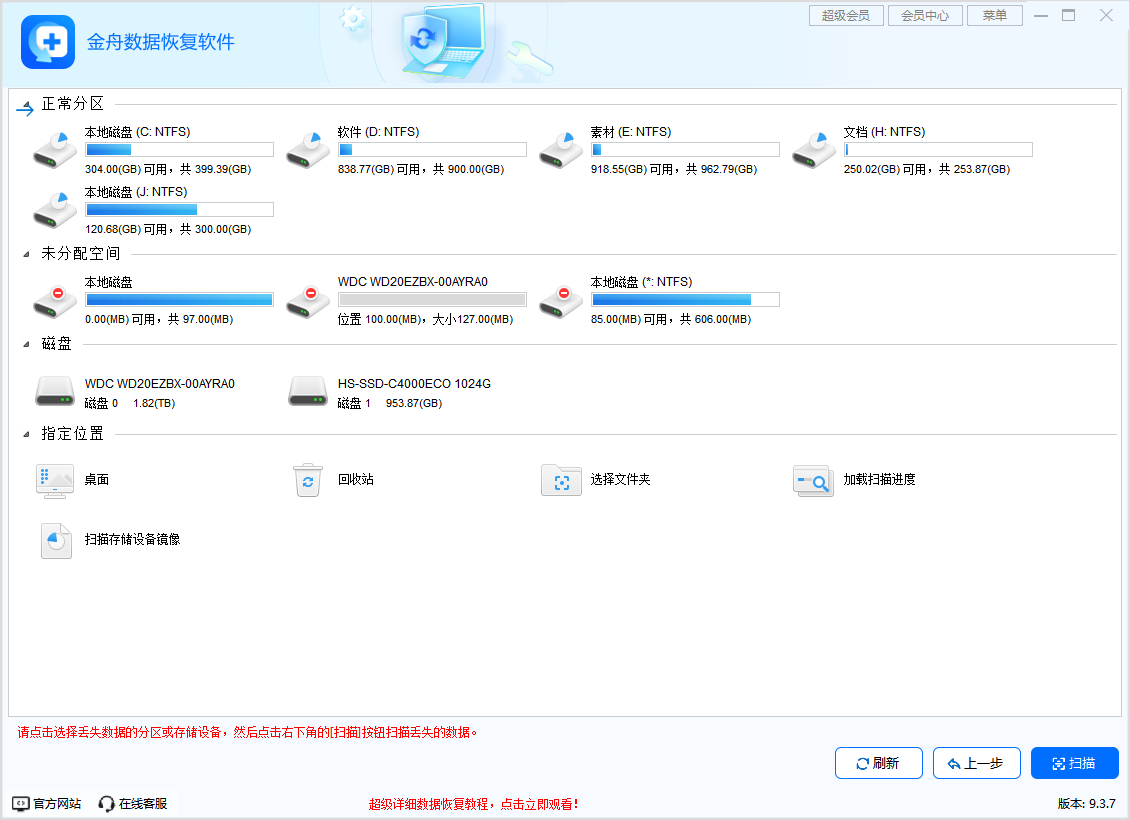1130x820 pixels.
Task: Click the 回收站 label
Action: pyautogui.click(x=356, y=479)
